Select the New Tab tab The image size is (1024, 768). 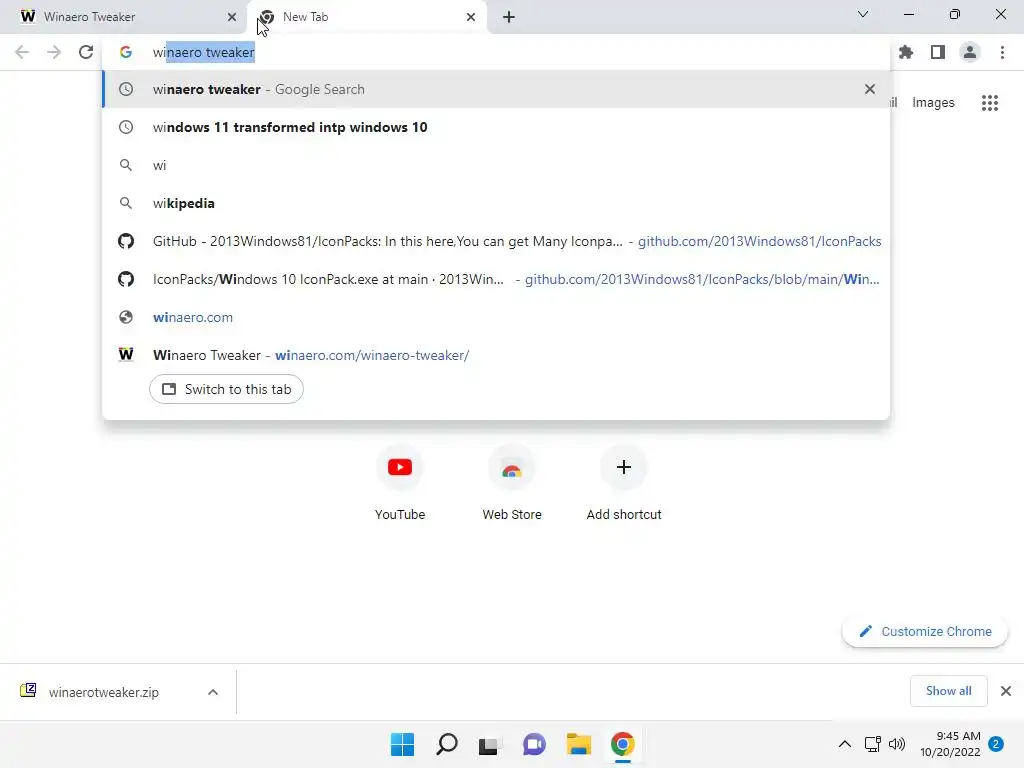click(368, 17)
